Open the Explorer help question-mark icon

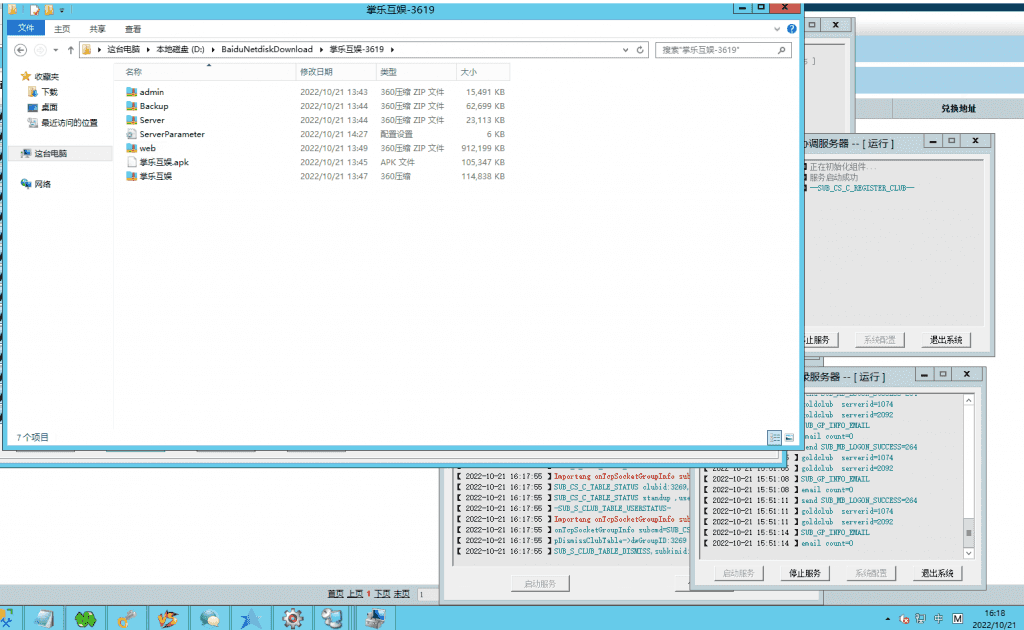pos(792,29)
